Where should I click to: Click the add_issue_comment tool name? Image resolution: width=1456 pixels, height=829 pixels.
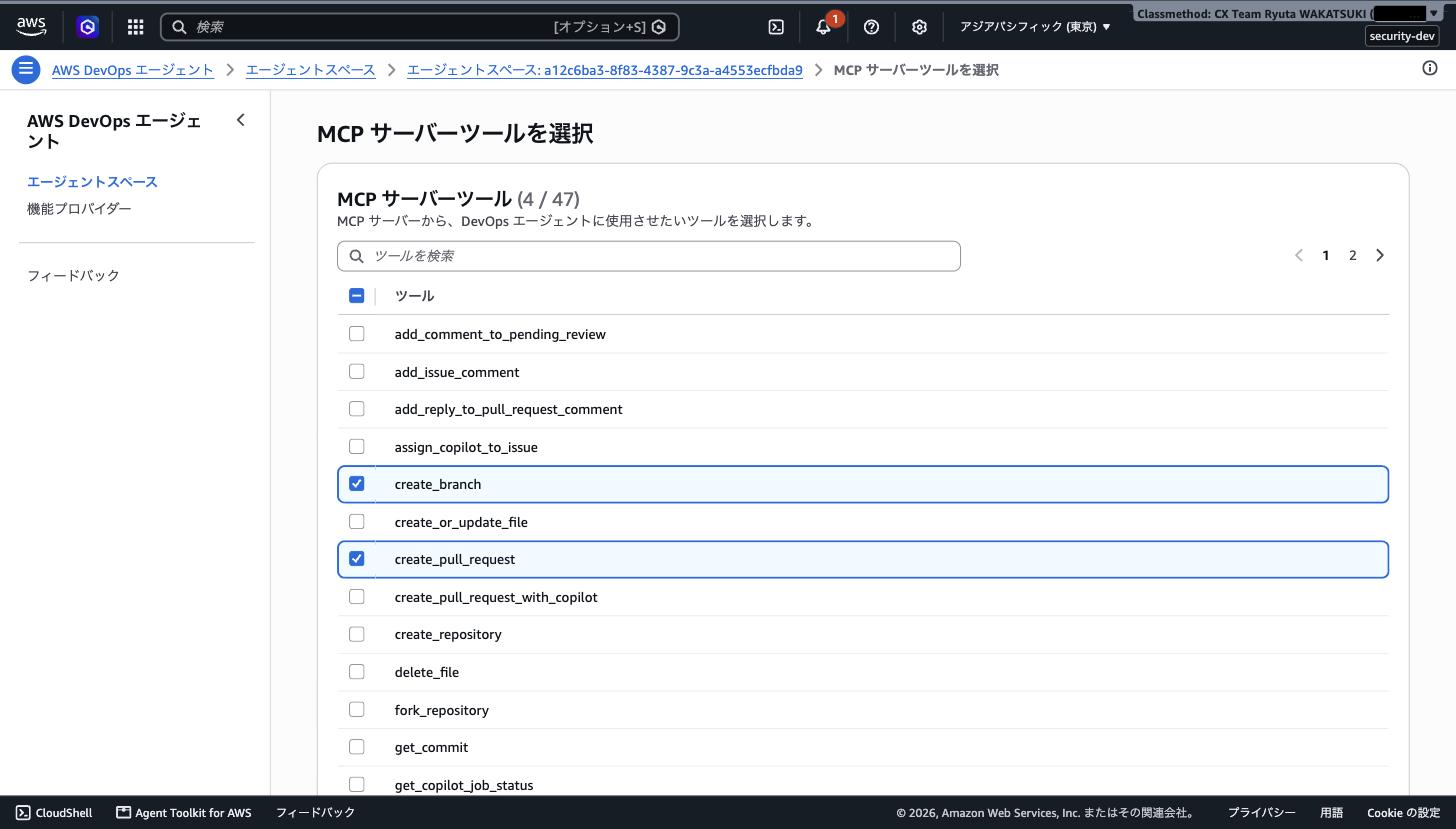coord(457,372)
